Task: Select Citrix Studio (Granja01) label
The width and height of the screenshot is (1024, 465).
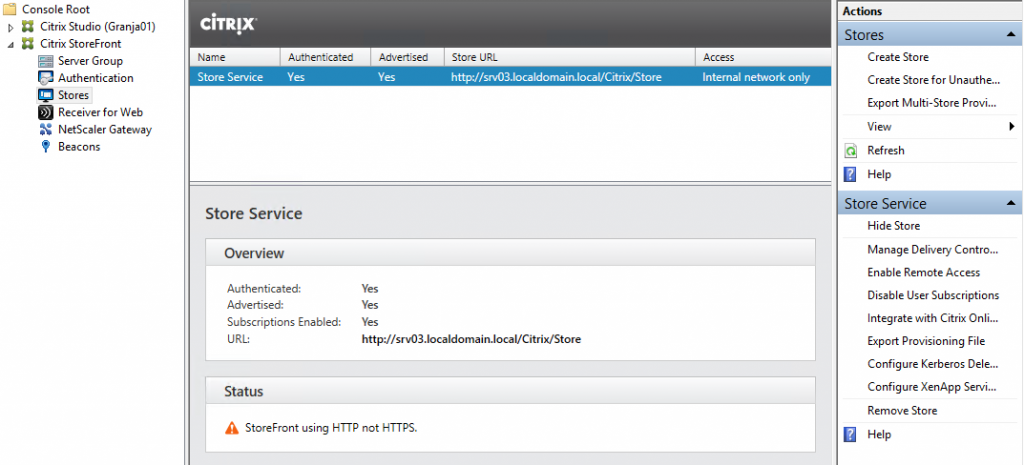Action: [98, 27]
